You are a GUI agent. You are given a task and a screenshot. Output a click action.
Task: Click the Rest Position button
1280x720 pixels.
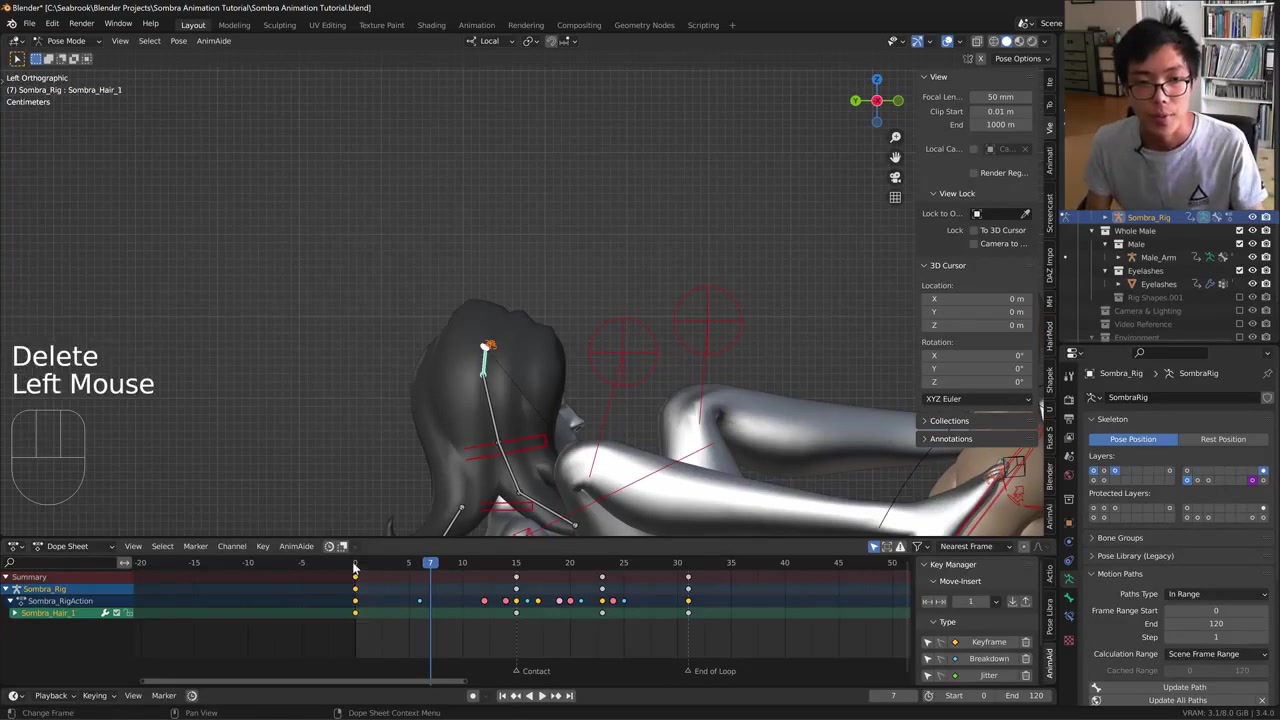pyautogui.click(x=1223, y=439)
